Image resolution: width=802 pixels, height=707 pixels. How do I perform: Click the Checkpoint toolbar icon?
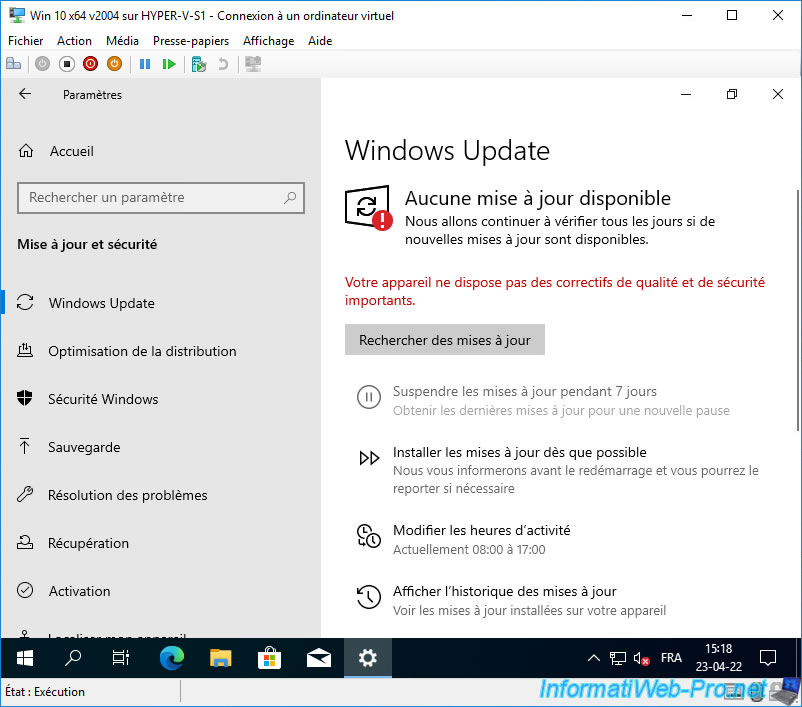pos(198,64)
